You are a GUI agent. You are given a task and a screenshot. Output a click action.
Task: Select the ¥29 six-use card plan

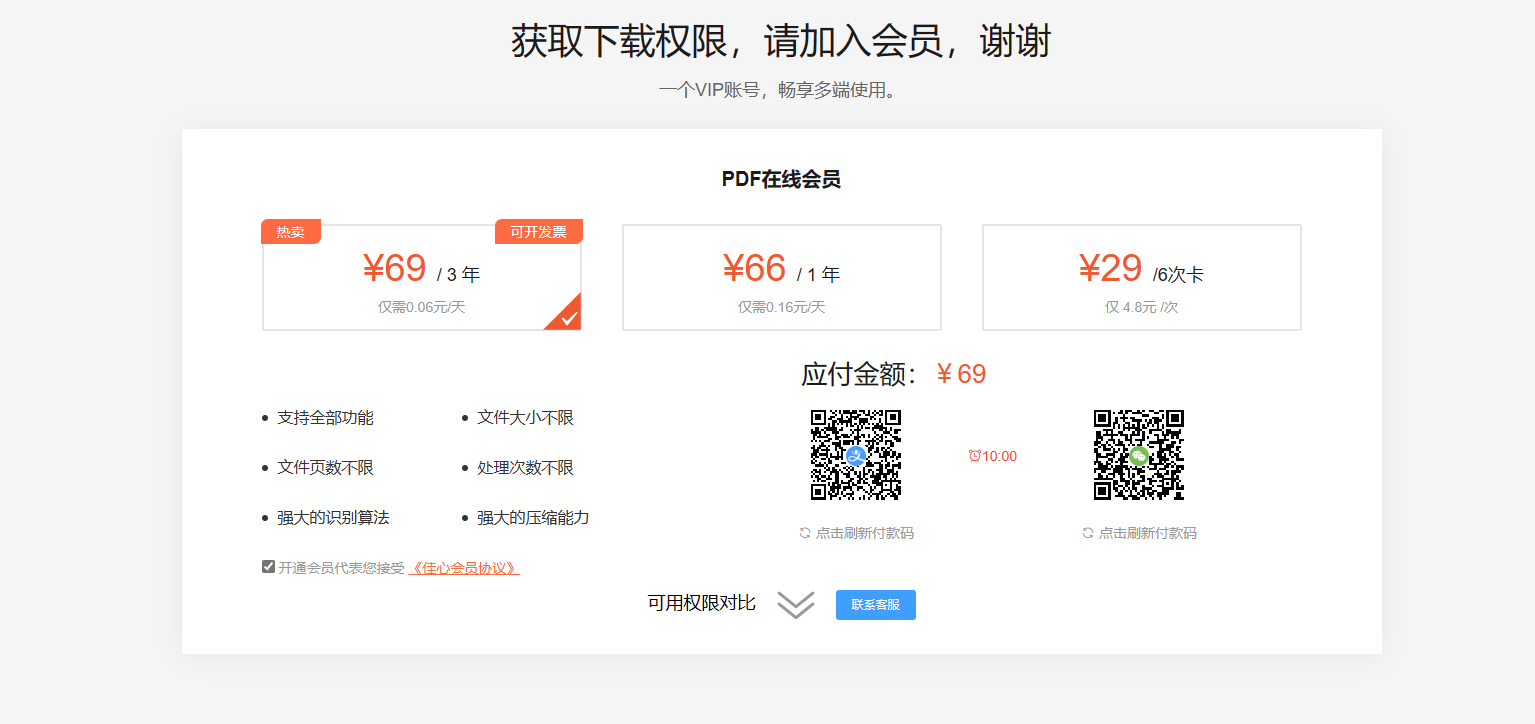pyautogui.click(x=1141, y=277)
